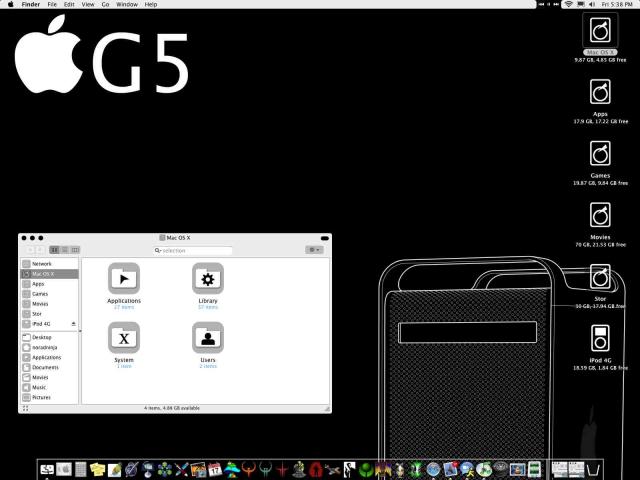Image resolution: width=640 pixels, height=480 pixels.
Task: Select the Movies drive icon on desktop
Action: (600, 215)
